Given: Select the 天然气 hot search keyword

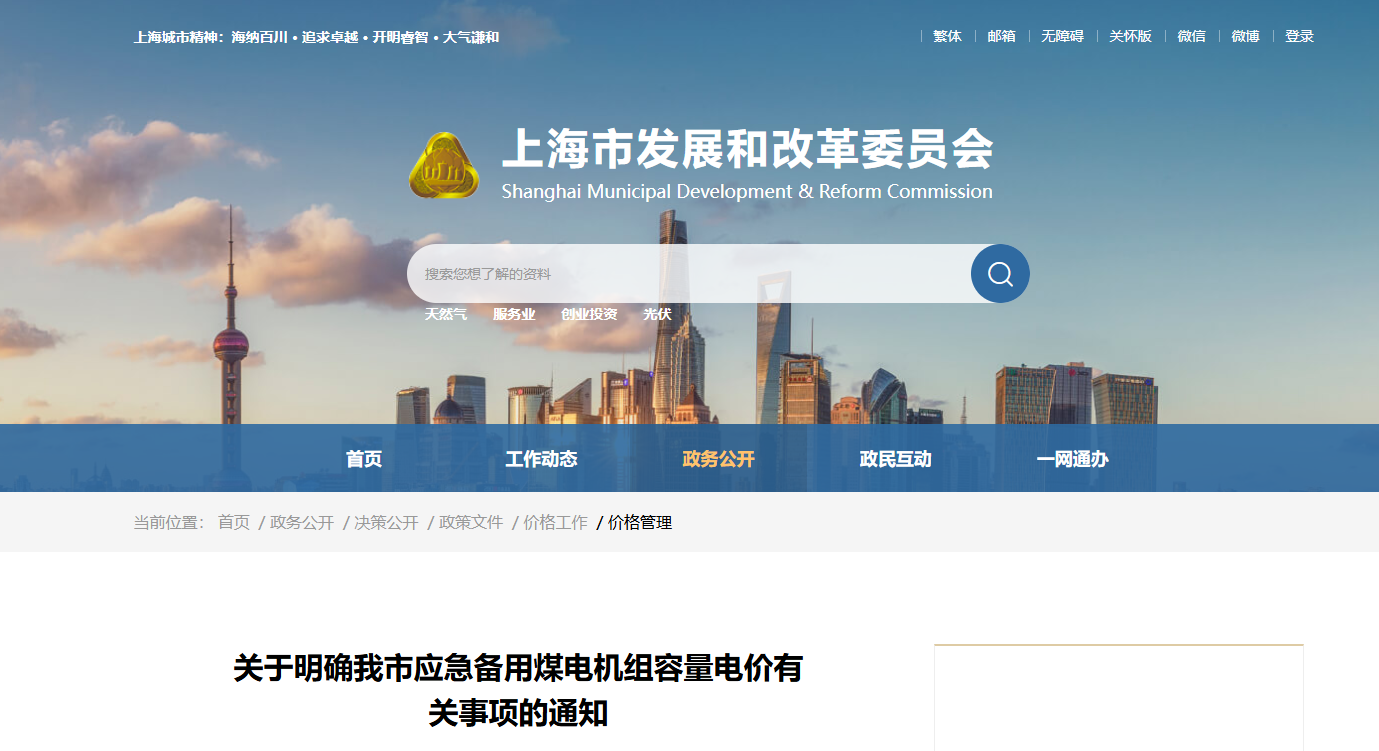Looking at the screenshot, I should (x=445, y=314).
